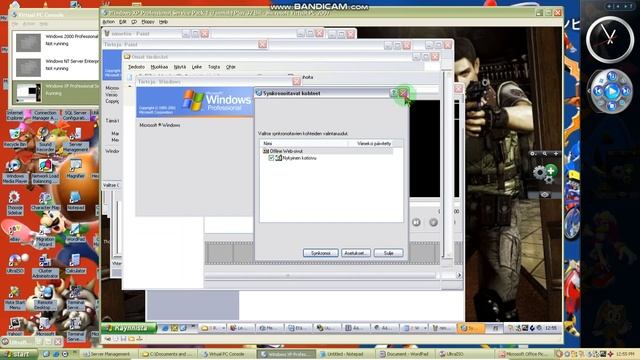
Task: Select Windows 2000 Professional in Virtual PC Console
Action: (56, 42)
